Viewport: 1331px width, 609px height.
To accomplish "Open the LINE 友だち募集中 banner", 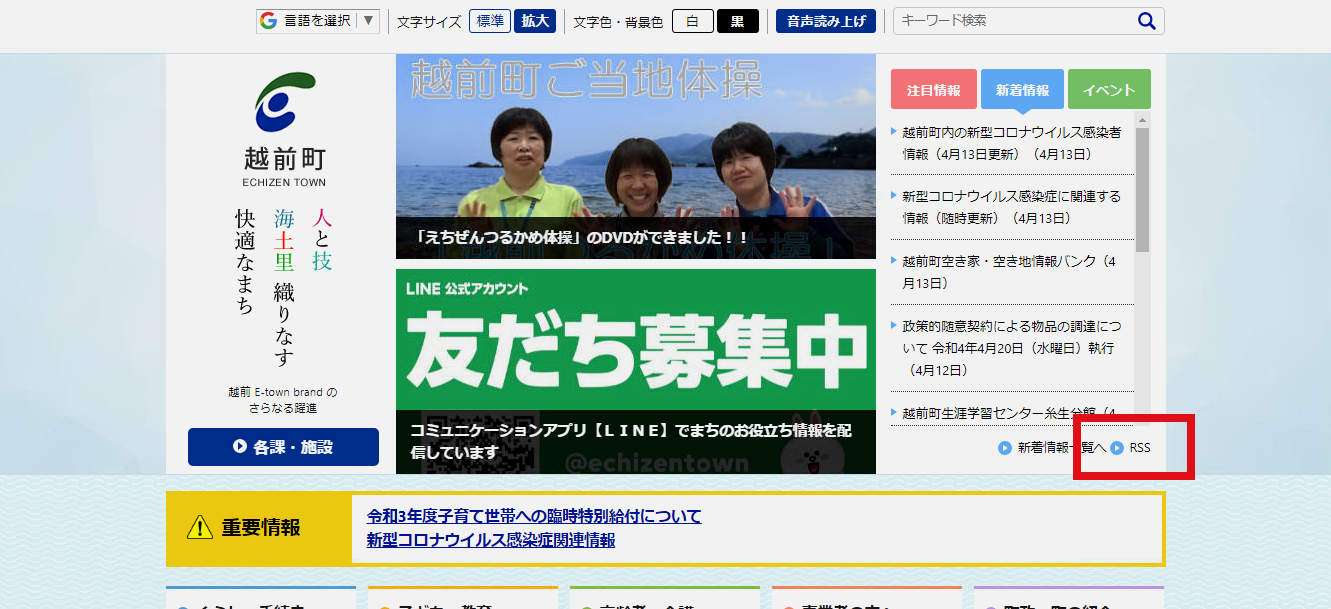I will [x=636, y=371].
